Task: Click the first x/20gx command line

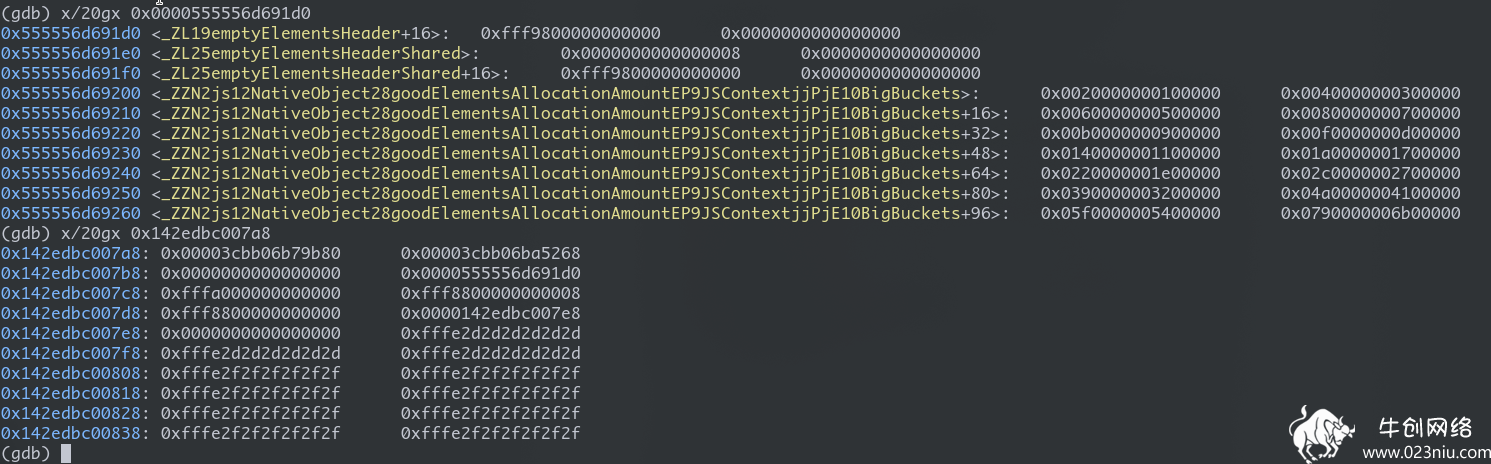Action: (x=155, y=13)
